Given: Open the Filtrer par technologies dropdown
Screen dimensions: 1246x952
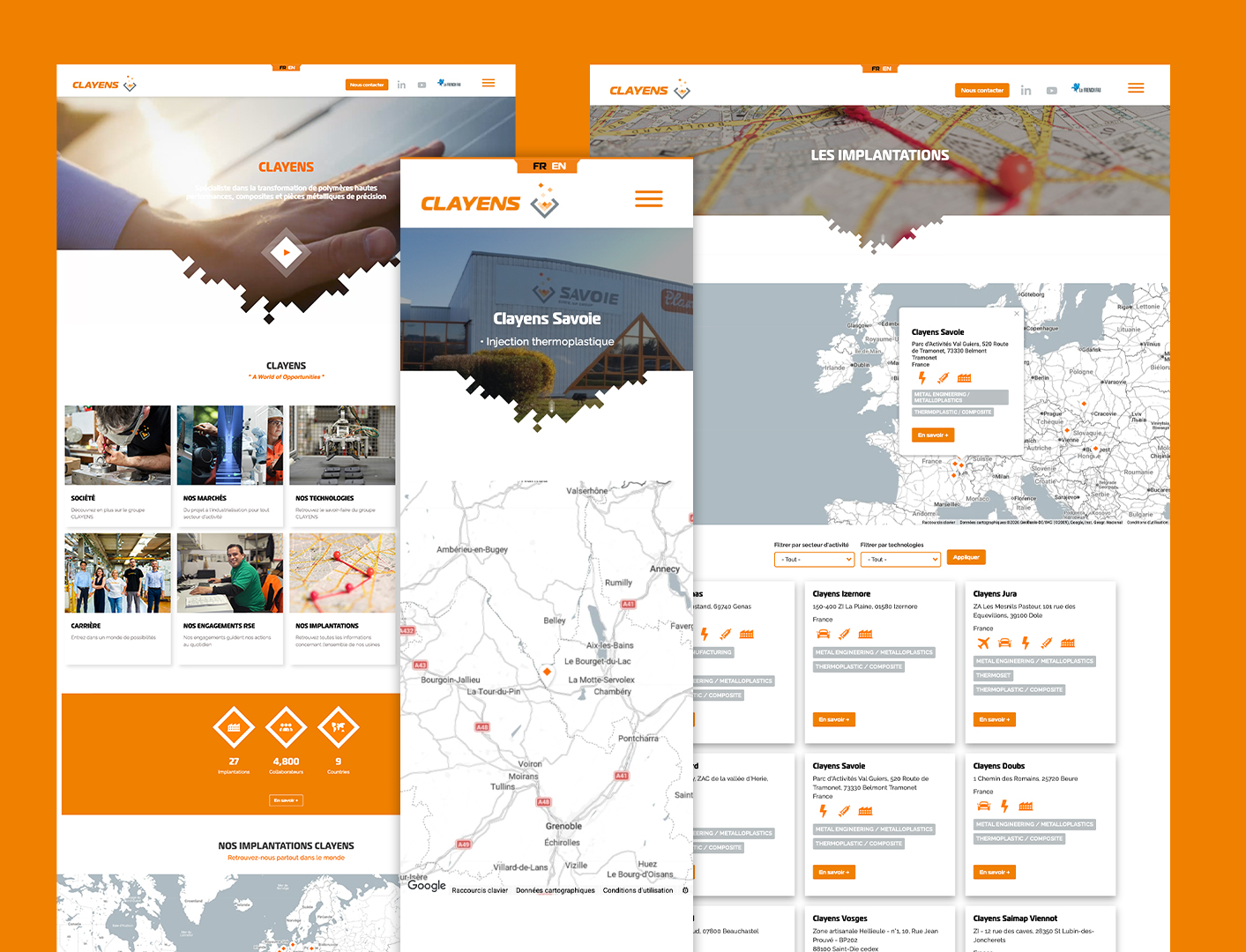Looking at the screenshot, I should point(900,559).
